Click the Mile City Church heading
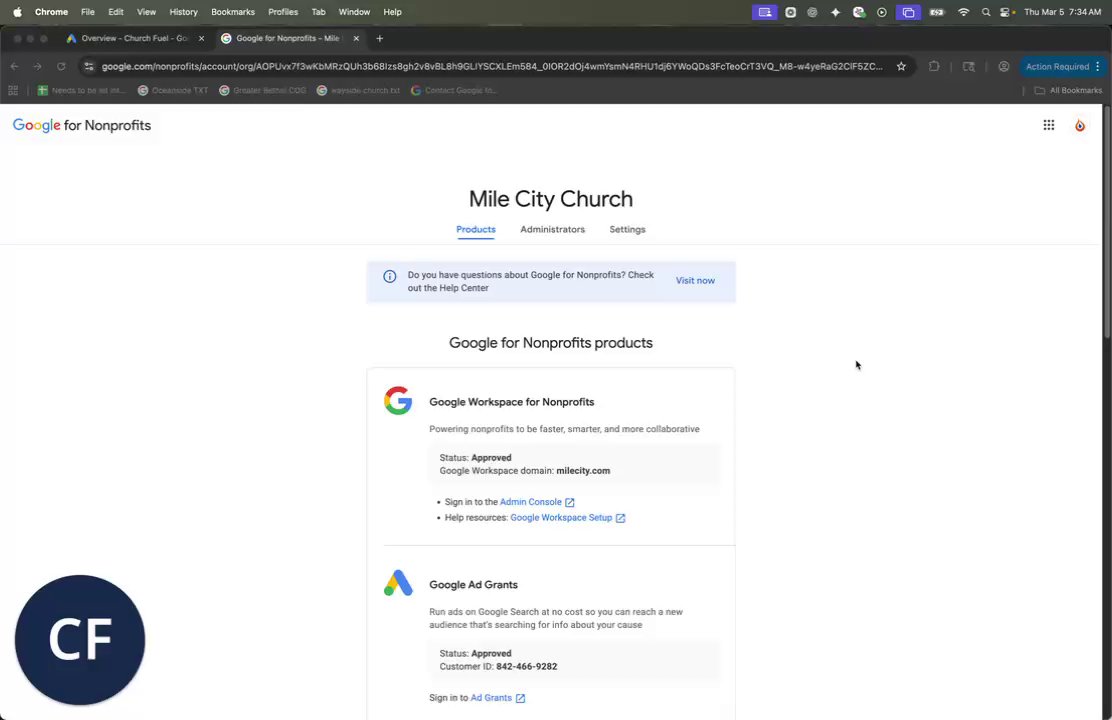 coord(550,199)
